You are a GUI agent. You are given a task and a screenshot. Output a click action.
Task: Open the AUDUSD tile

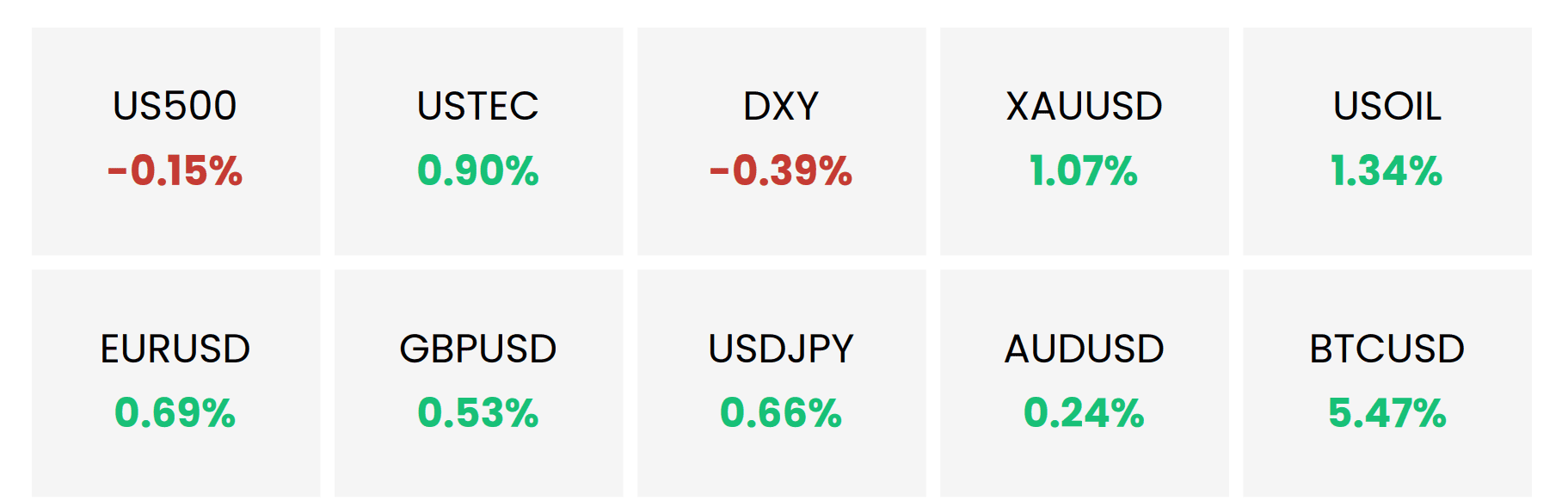[x=1084, y=384]
